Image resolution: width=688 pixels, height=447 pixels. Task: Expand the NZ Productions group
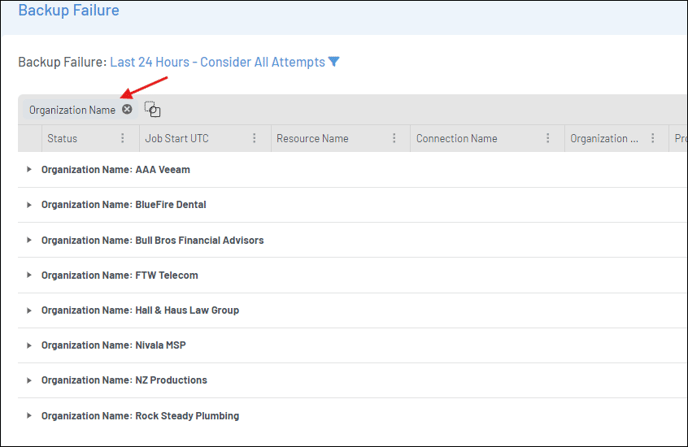pos(29,380)
